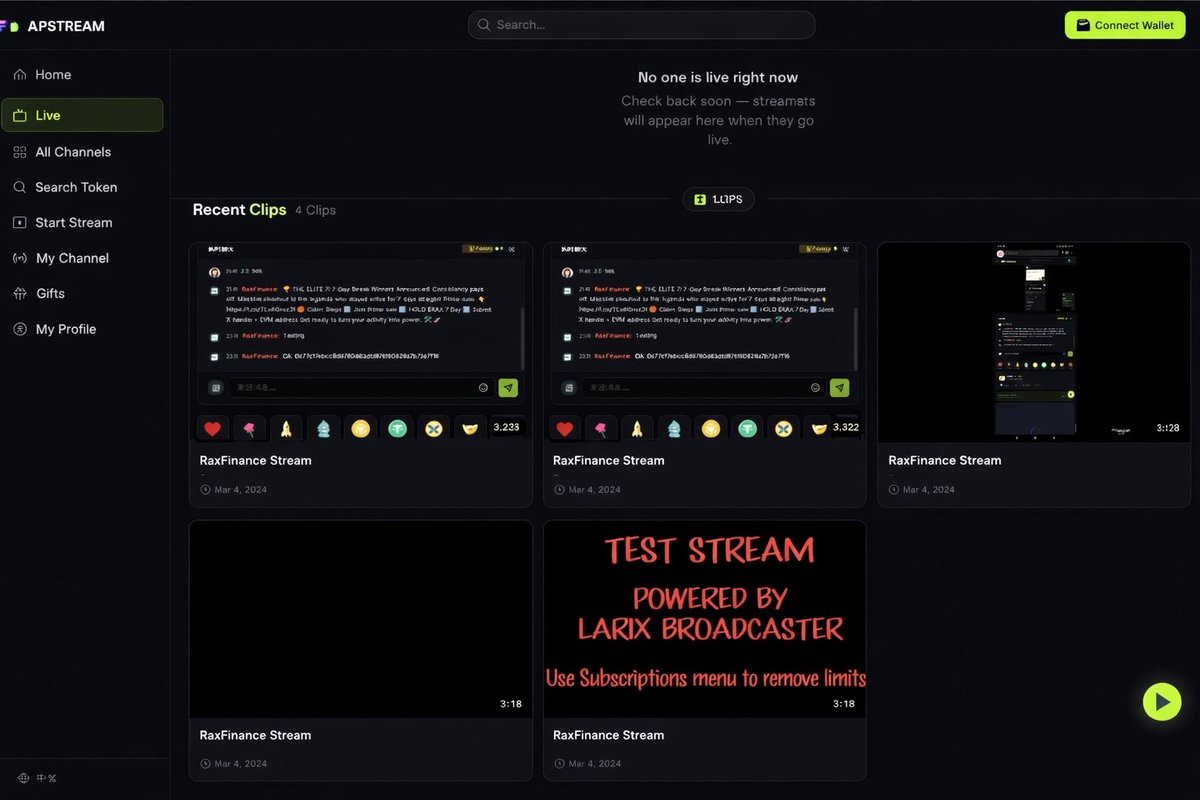The height and width of the screenshot is (800, 1200).
Task: Open the TEST STREAM clip thumbnail
Action: point(704,618)
